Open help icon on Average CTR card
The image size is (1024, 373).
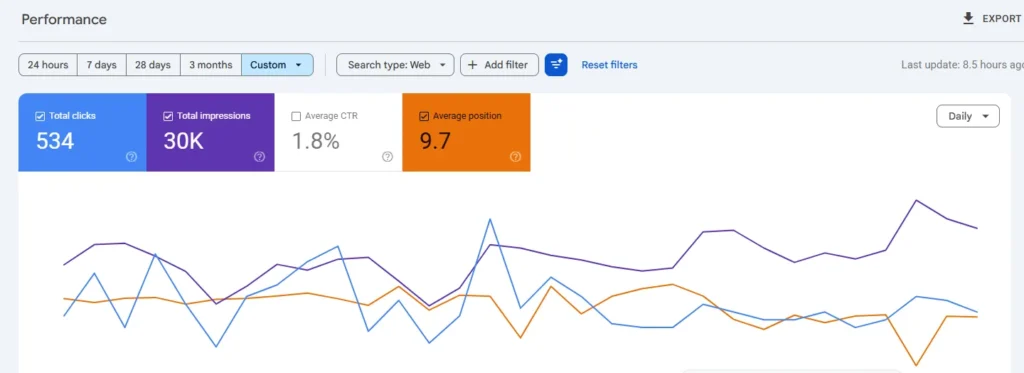(x=387, y=157)
